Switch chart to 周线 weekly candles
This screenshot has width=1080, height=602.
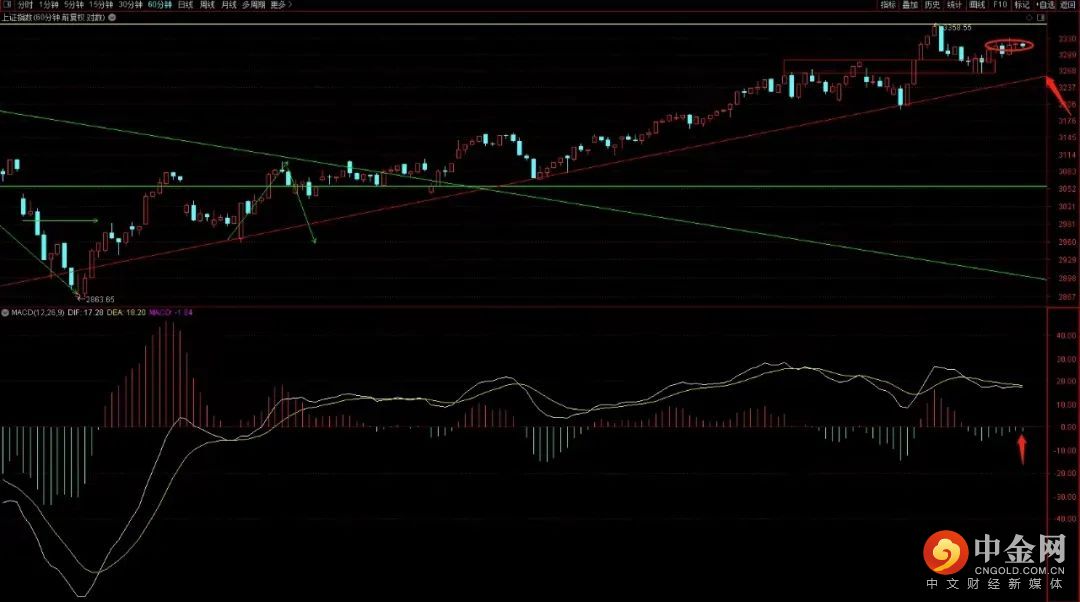[207, 5]
